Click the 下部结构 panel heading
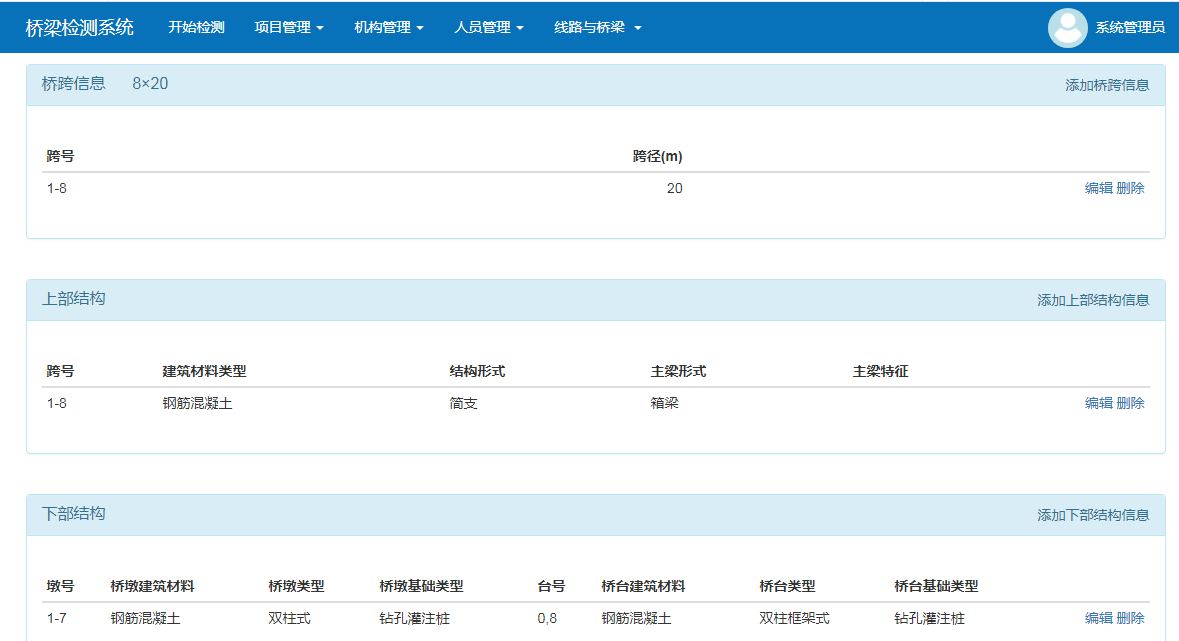Screen dimensions: 1179x641 (73, 514)
